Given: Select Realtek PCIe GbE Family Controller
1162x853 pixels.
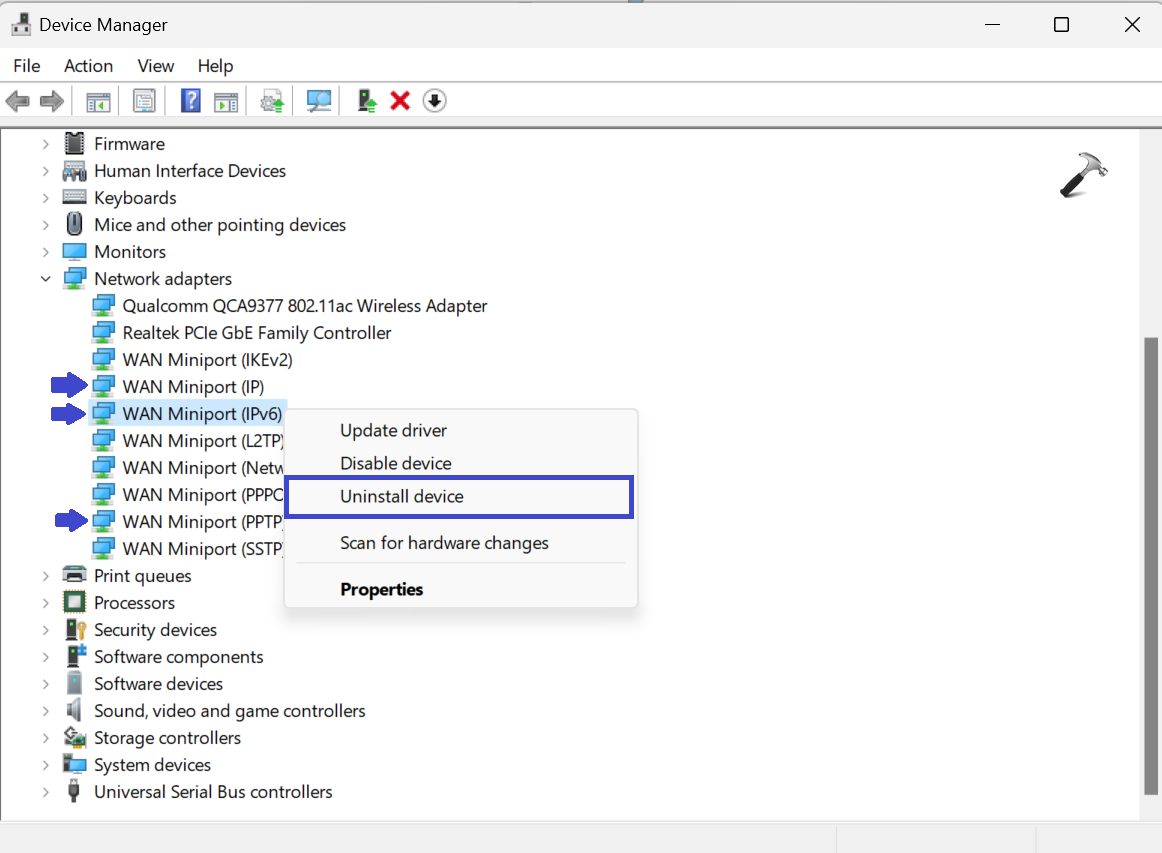Looking at the screenshot, I should click(x=256, y=333).
